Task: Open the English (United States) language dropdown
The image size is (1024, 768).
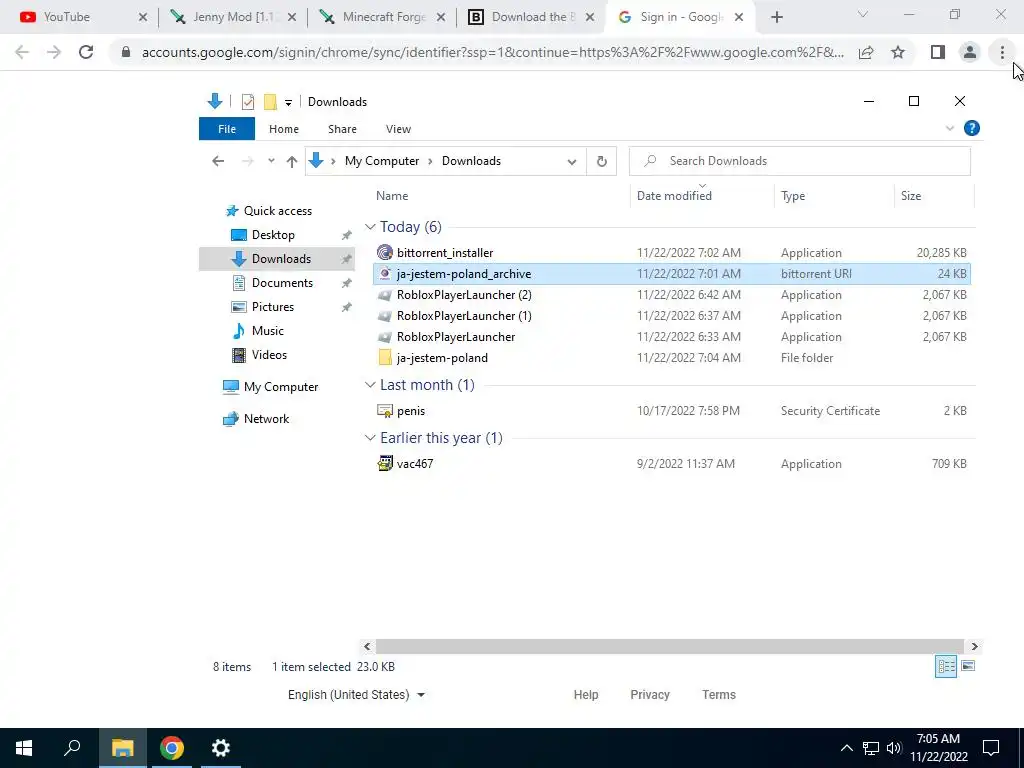Action: (x=356, y=695)
